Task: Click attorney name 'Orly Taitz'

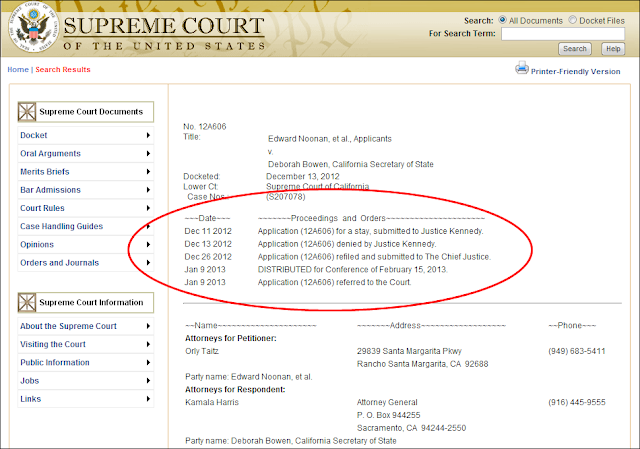Action: [x=202, y=351]
